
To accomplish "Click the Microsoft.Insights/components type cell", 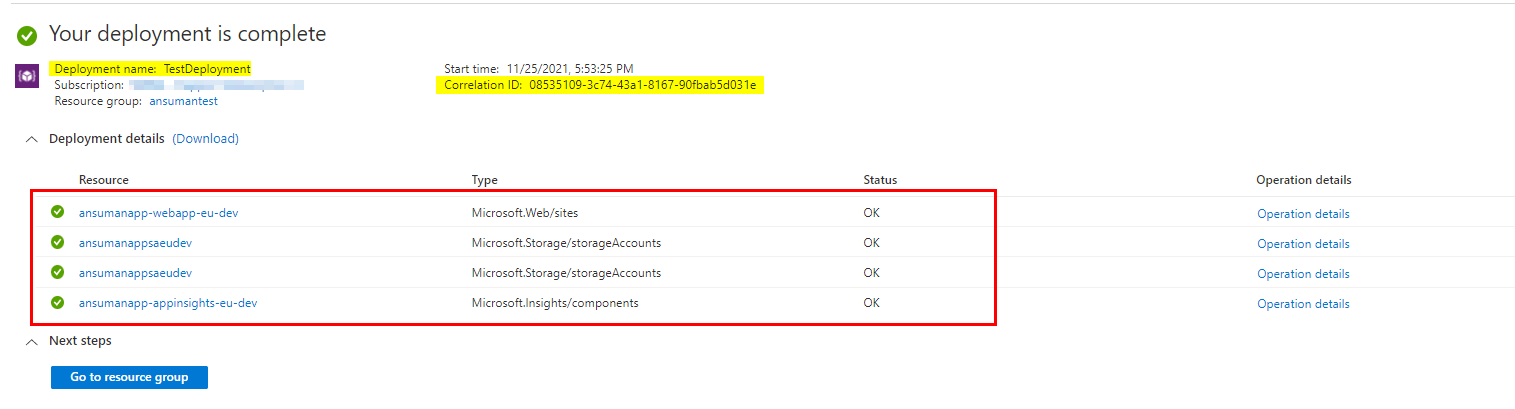I will (x=555, y=303).
